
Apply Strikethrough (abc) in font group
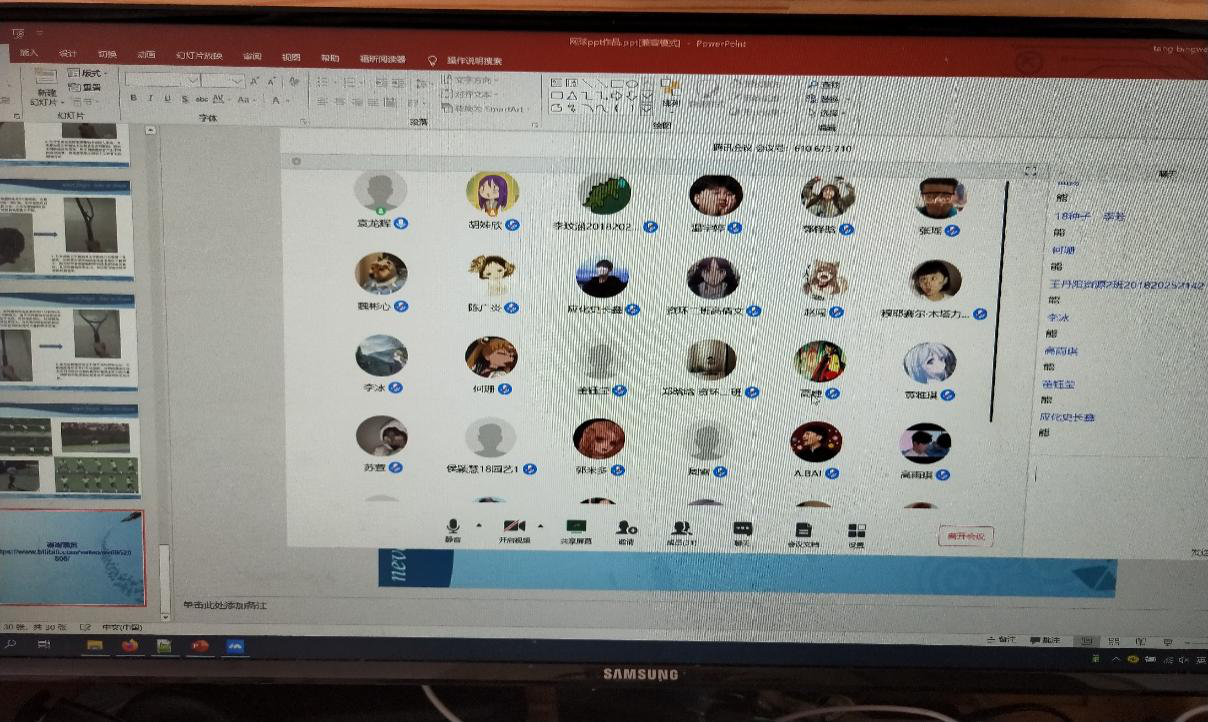click(x=202, y=99)
